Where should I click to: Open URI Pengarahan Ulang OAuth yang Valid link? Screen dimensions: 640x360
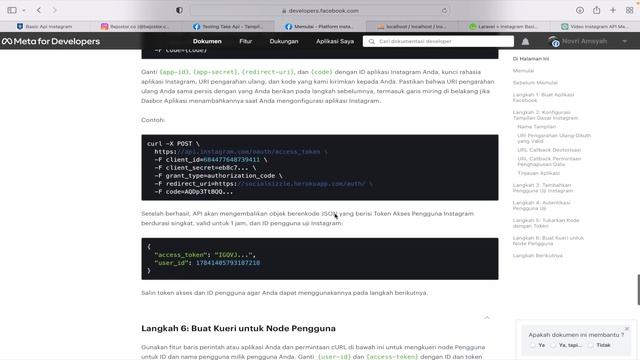click(x=554, y=138)
